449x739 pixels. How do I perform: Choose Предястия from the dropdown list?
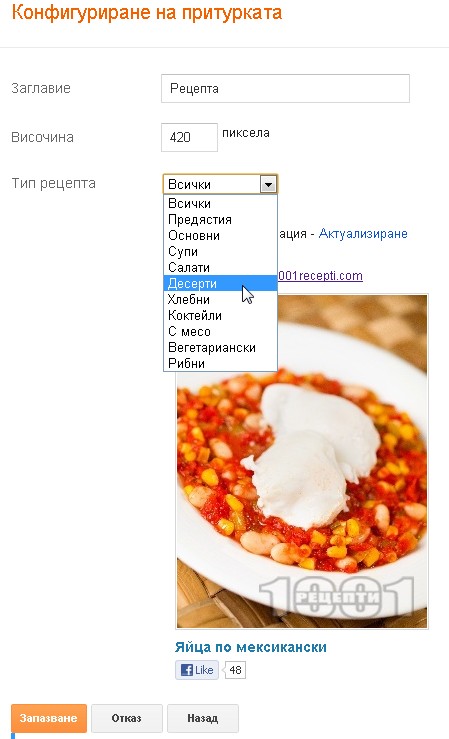coord(220,220)
